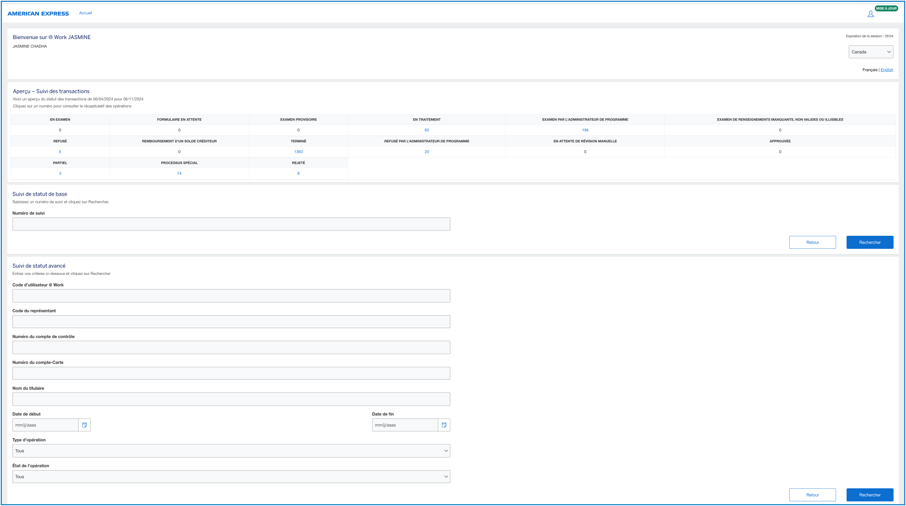Image resolution: width=906 pixels, height=506 pixels.
Task: Click Retour in basic status tracking
Action: coord(812,242)
